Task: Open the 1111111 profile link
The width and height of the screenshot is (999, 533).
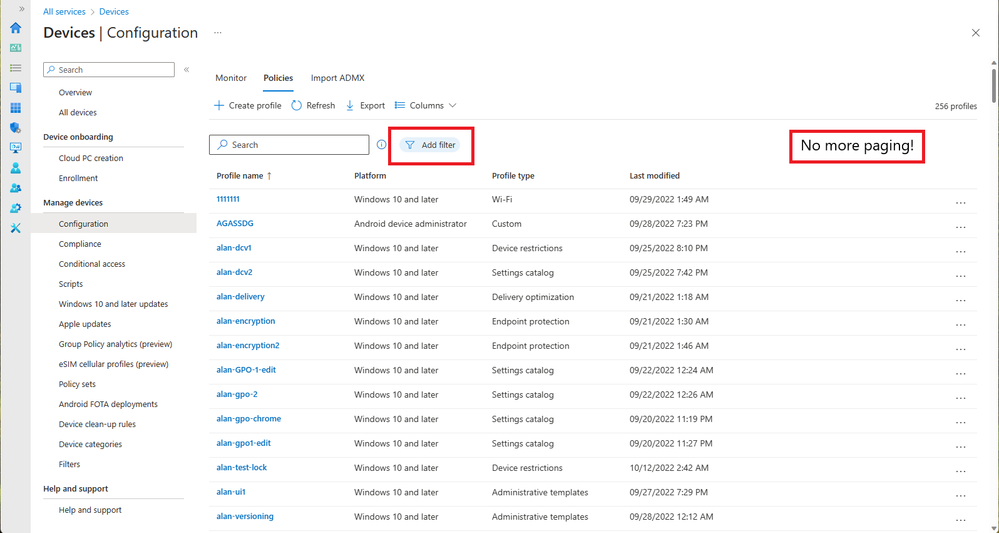Action: pyautogui.click(x=228, y=199)
